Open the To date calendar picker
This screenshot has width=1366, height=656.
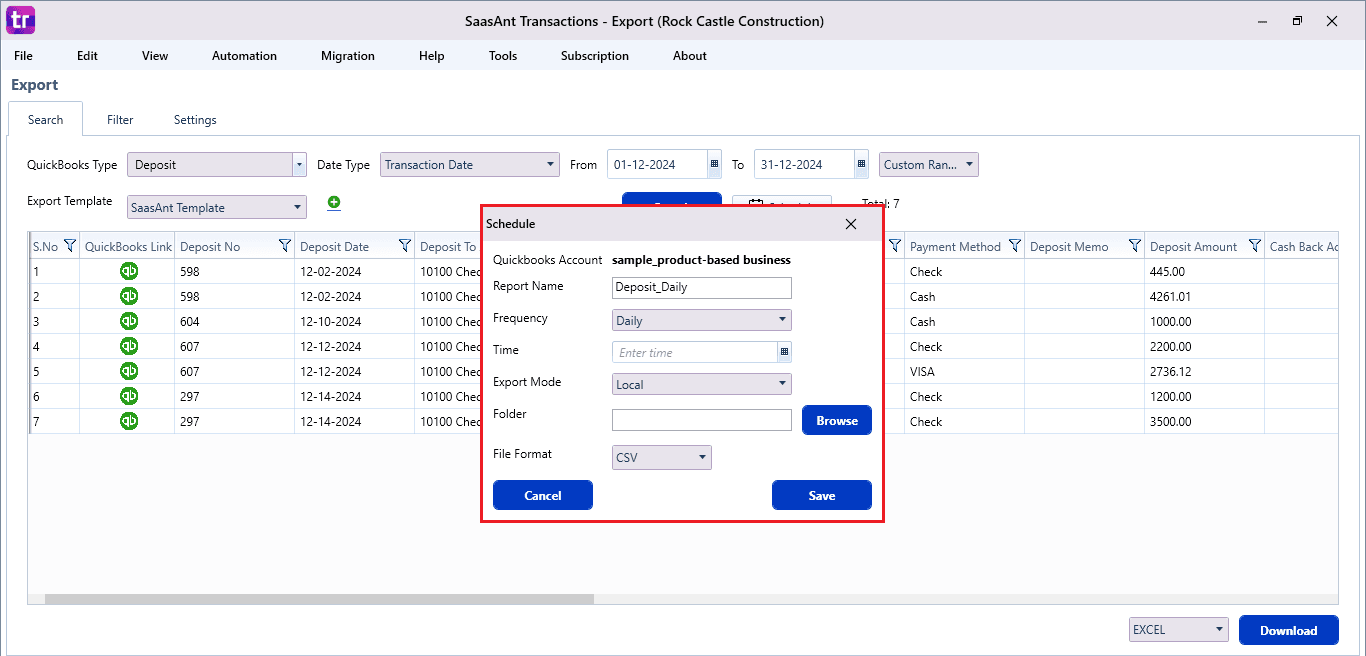(x=861, y=165)
